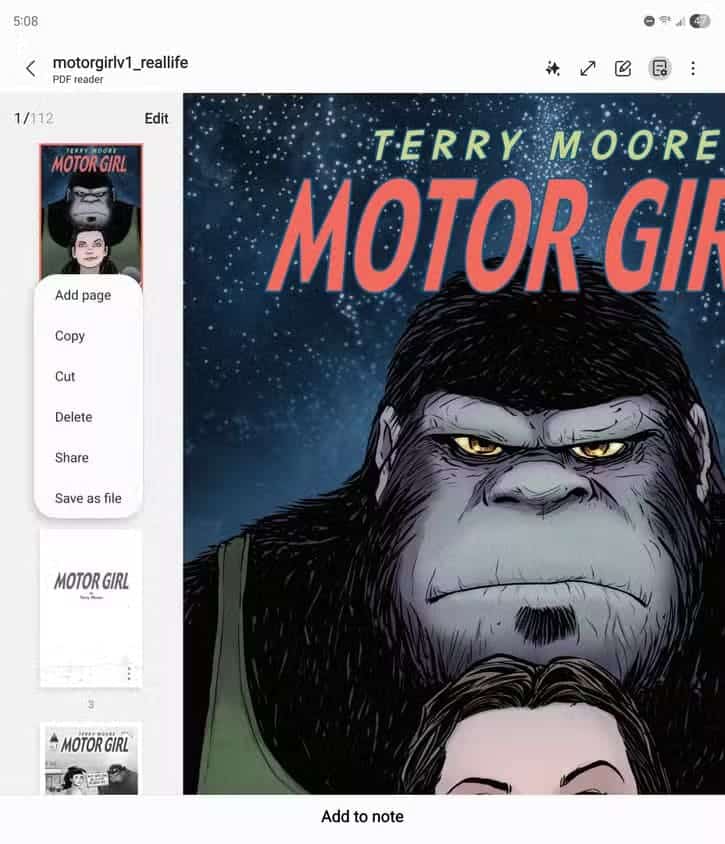The width and height of the screenshot is (725, 844).
Task: Choose Save as file option
Action: (x=88, y=498)
